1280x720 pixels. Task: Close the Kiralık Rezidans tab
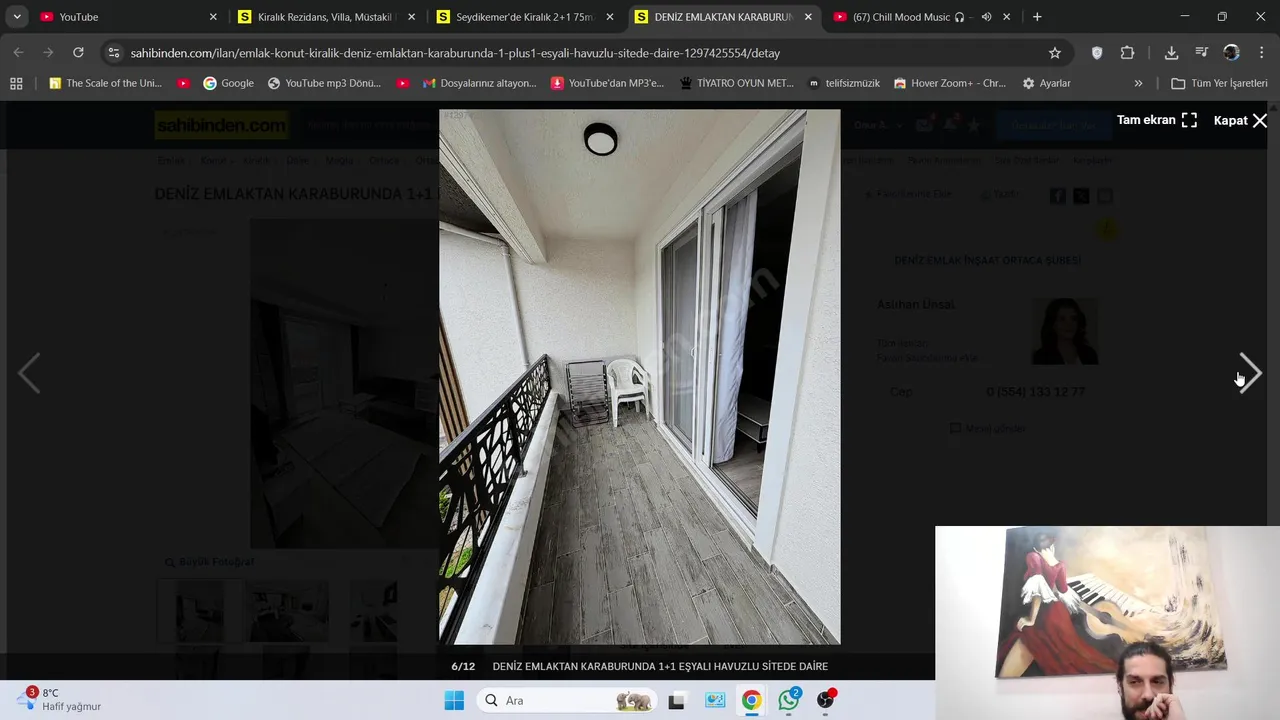(411, 17)
